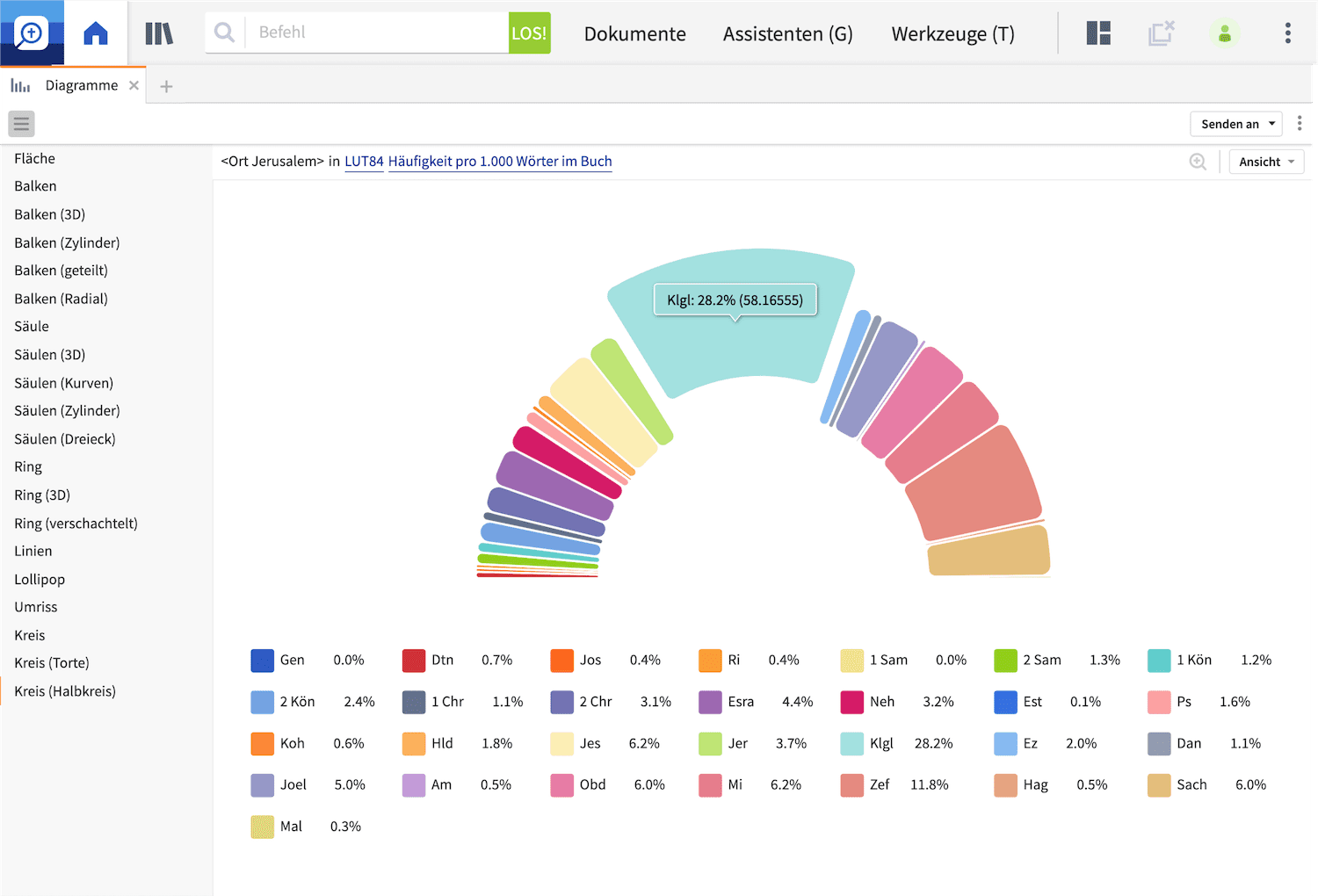
Task: Click Häufigkeit pro 1.000 Wörter im Buch link
Action: pyautogui.click(x=500, y=162)
